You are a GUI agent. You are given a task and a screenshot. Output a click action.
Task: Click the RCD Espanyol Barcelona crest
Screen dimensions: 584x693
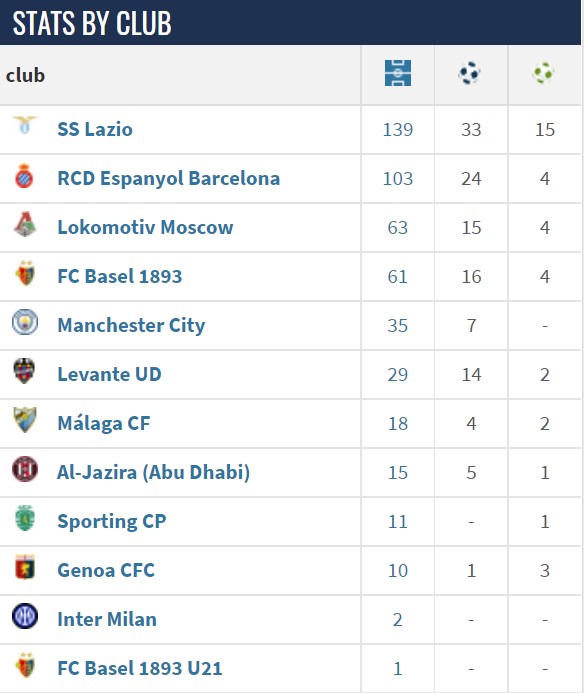[x=24, y=176]
